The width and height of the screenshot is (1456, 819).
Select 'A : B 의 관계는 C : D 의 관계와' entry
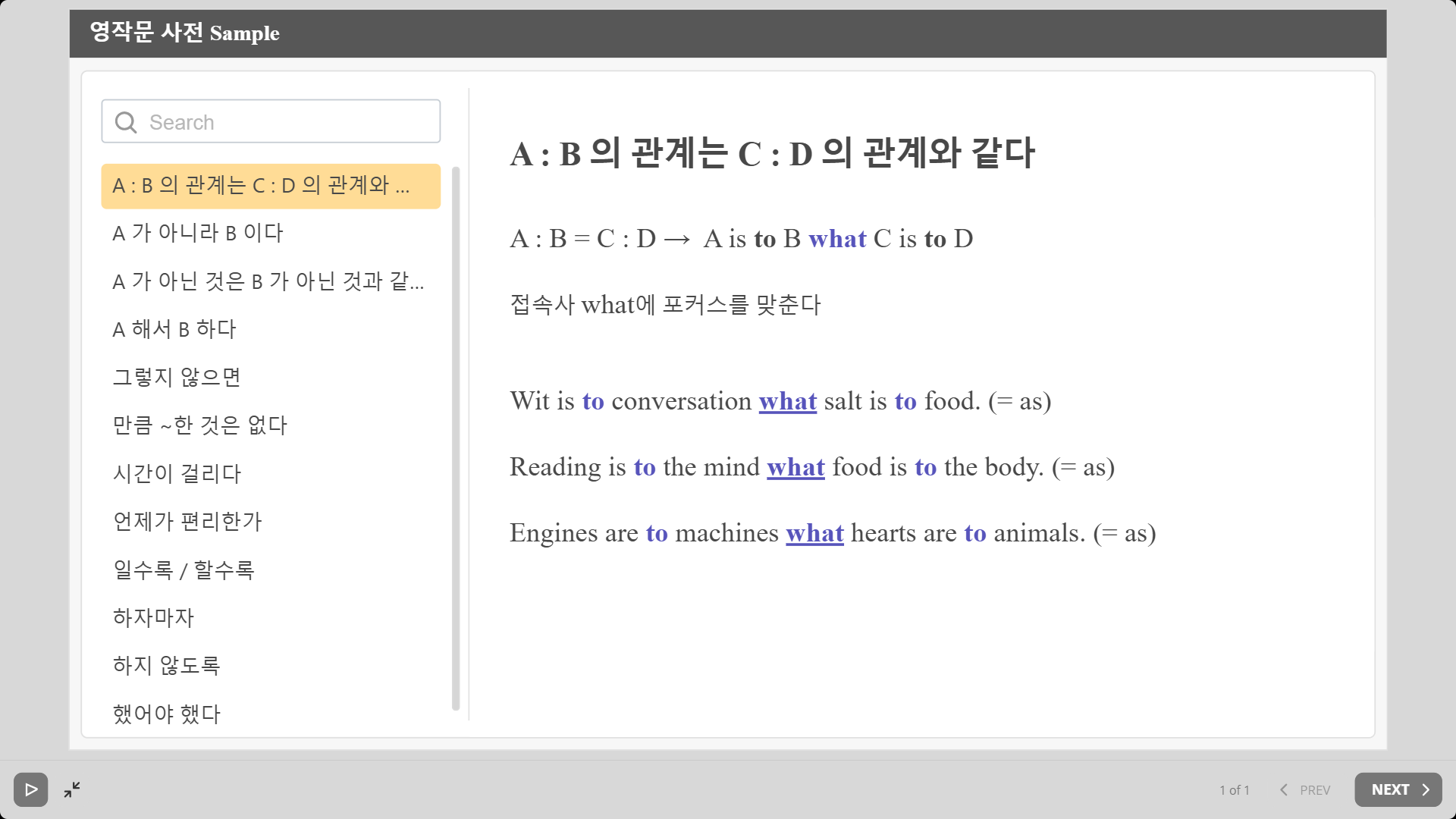coord(271,186)
